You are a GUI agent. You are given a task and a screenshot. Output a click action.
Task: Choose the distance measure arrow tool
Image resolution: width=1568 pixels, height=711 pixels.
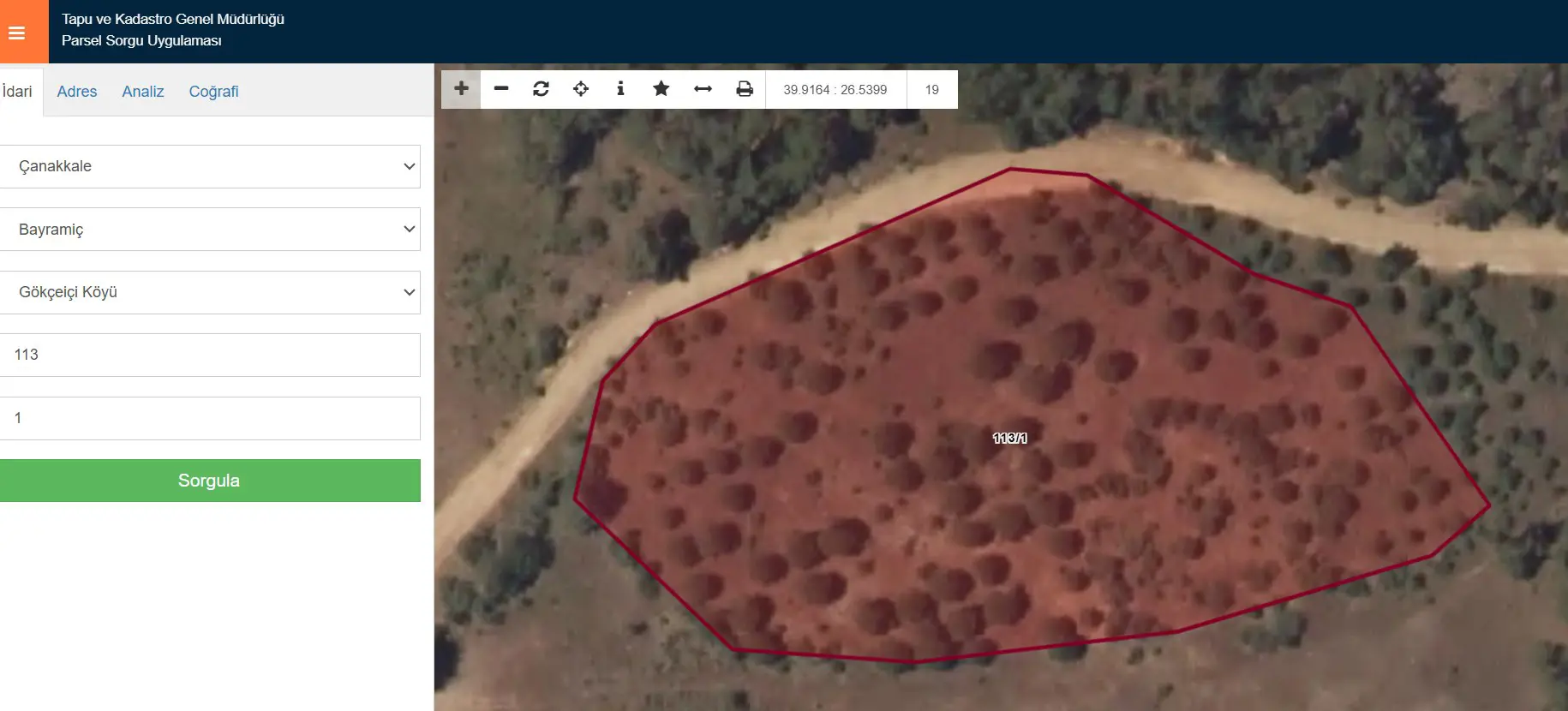coord(703,89)
